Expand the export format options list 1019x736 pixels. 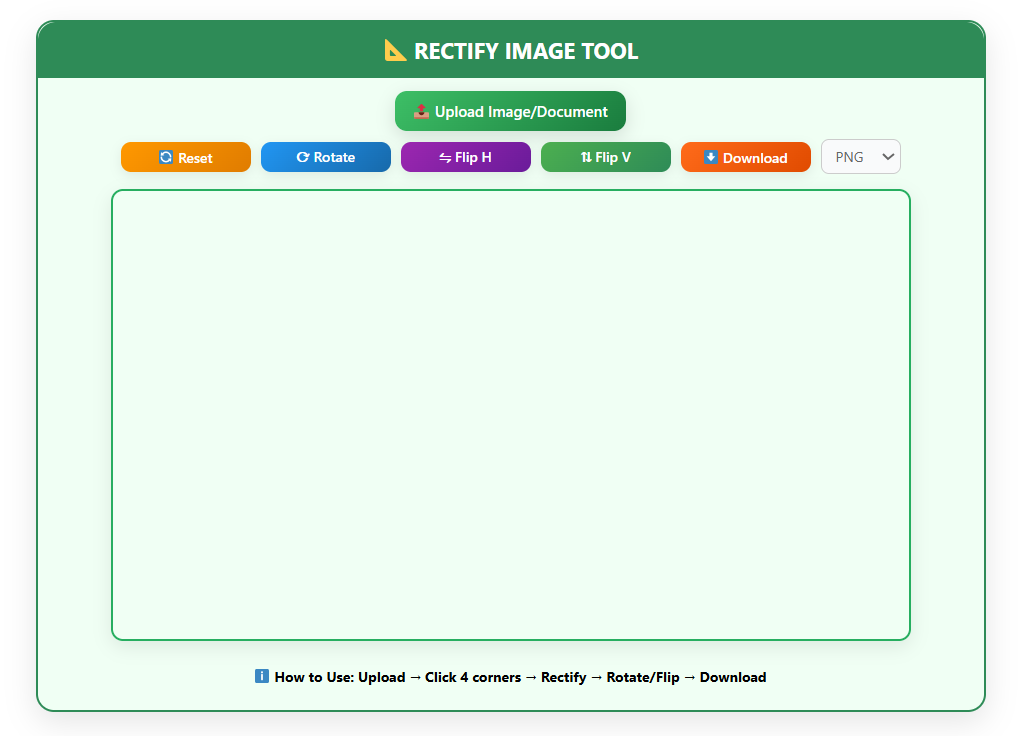click(860, 157)
